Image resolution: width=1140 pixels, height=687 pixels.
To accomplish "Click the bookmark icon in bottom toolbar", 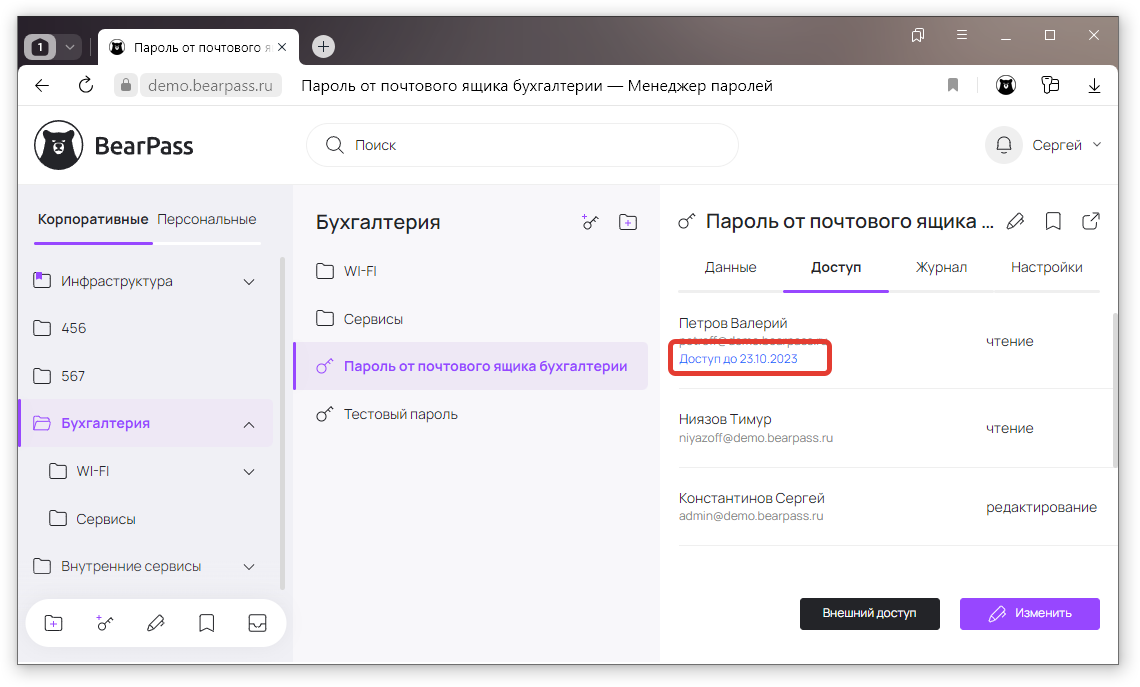I will 206,623.
